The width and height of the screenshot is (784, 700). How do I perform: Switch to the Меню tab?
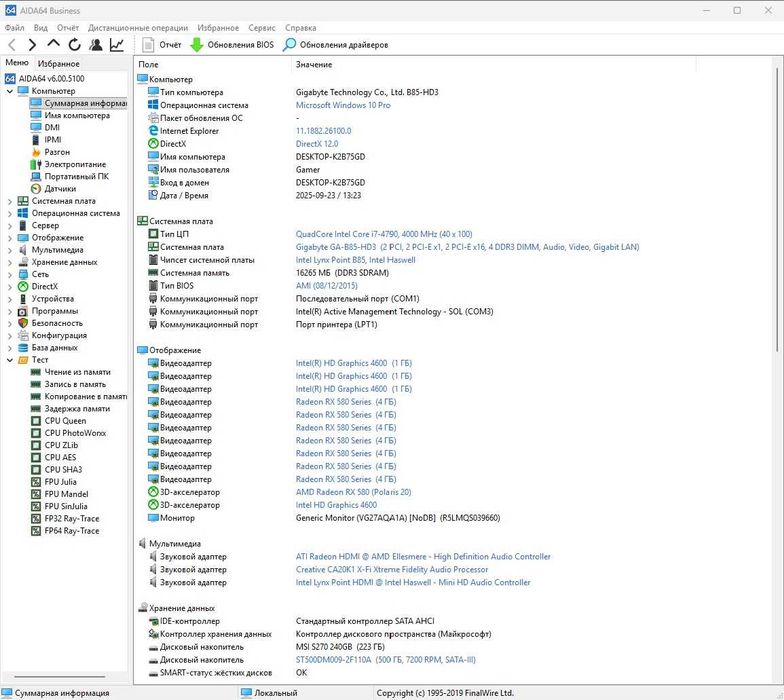click(x=17, y=63)
